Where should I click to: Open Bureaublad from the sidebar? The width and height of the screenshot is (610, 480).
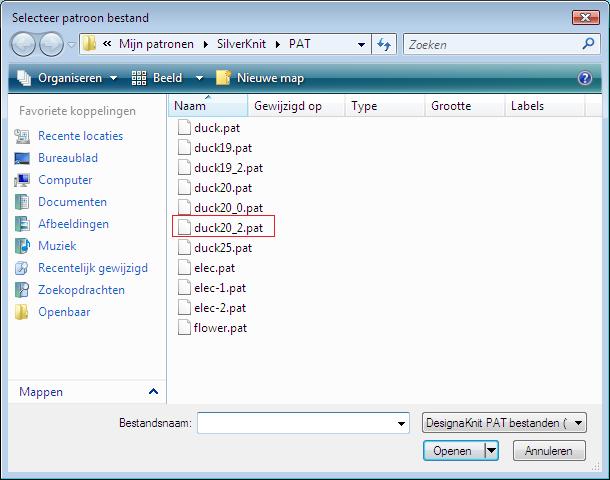pyautogui.click(x=67, y=158)
